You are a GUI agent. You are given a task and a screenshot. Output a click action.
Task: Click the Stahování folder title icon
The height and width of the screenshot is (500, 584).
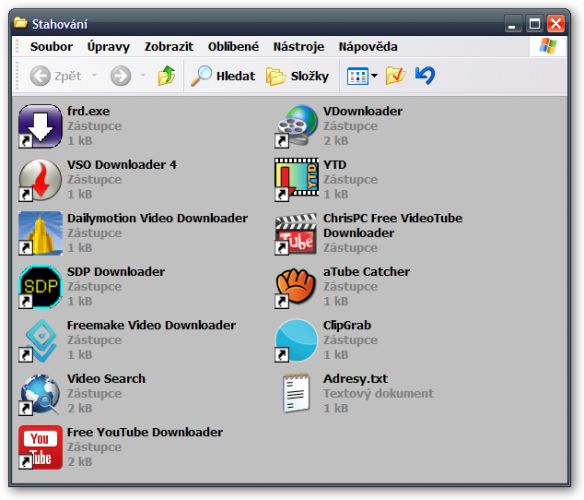pos(20,23)
